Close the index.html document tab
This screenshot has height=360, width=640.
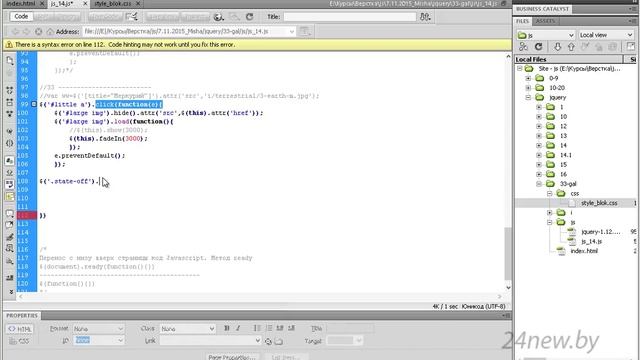(42, 4)
